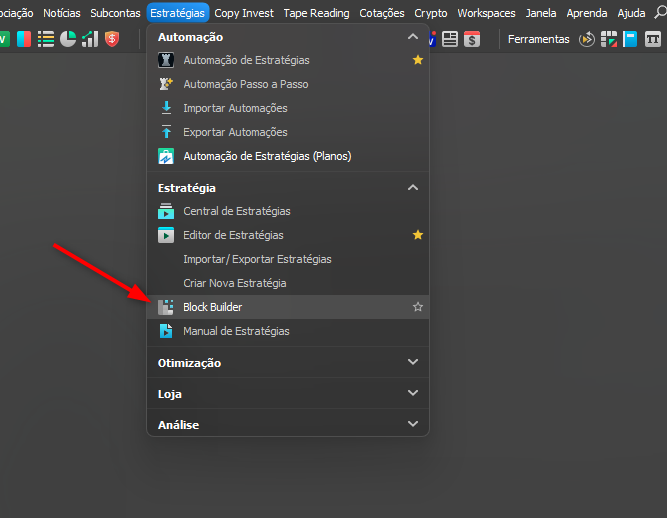
Task: Open Central de Estratégias entry
Action: coord(288,211)
